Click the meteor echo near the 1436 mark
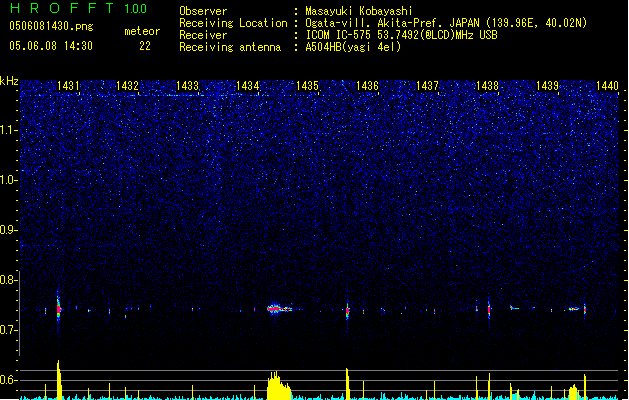The width and height of the screenshot is (629, 400). [347, 310]
